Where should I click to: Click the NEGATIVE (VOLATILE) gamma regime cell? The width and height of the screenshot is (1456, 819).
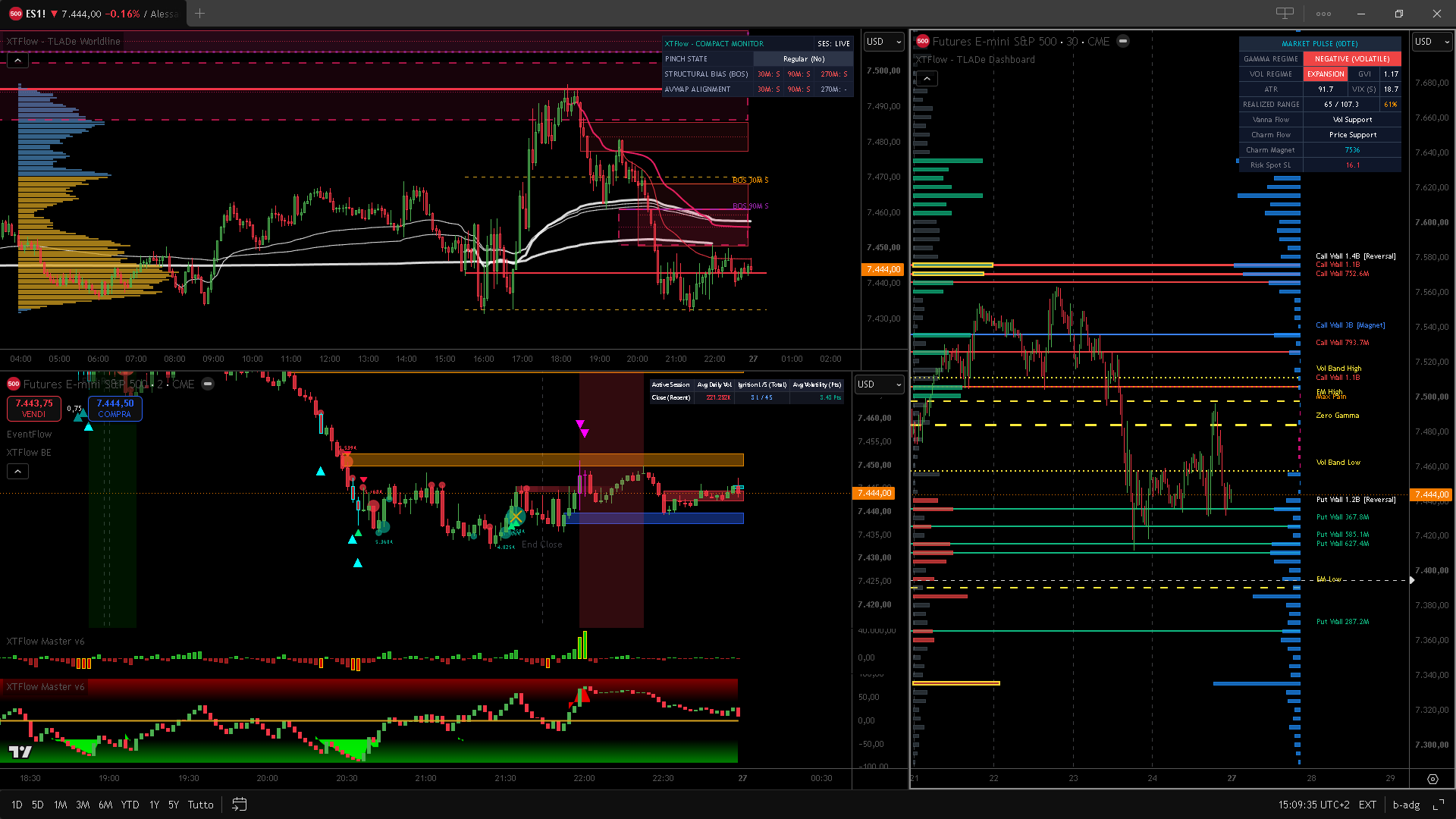coord(1352,59)
